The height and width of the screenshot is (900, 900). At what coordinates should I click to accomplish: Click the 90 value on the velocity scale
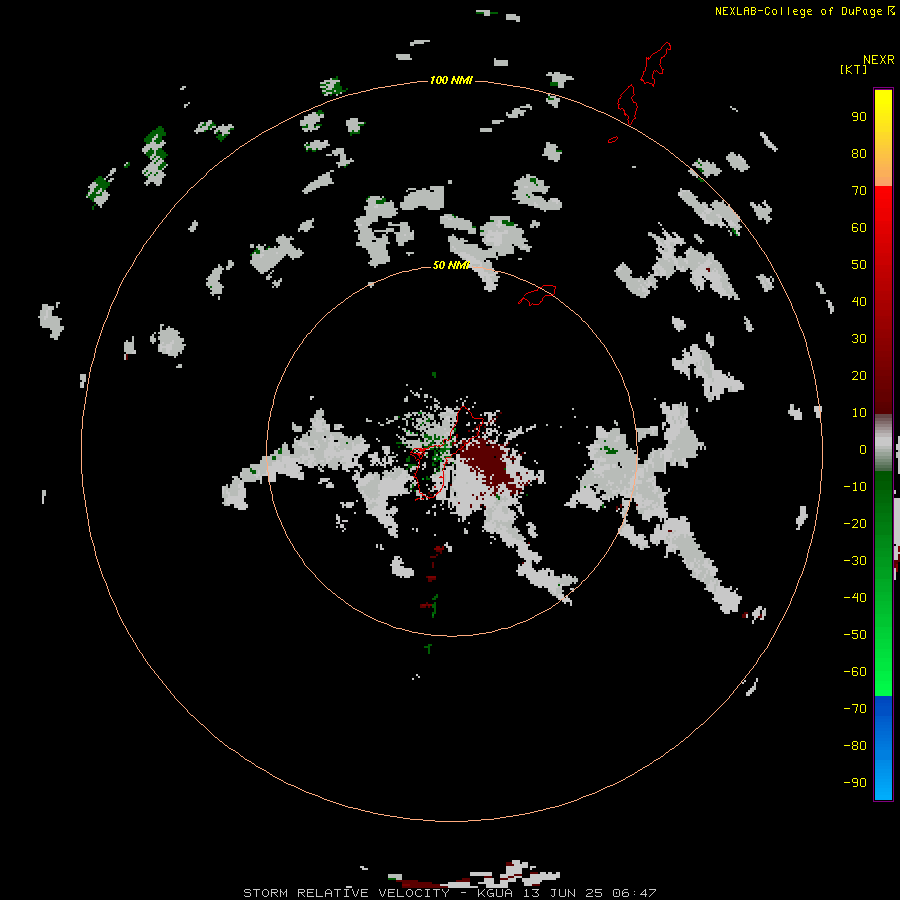pyautogui.click(x=859, y=117)
